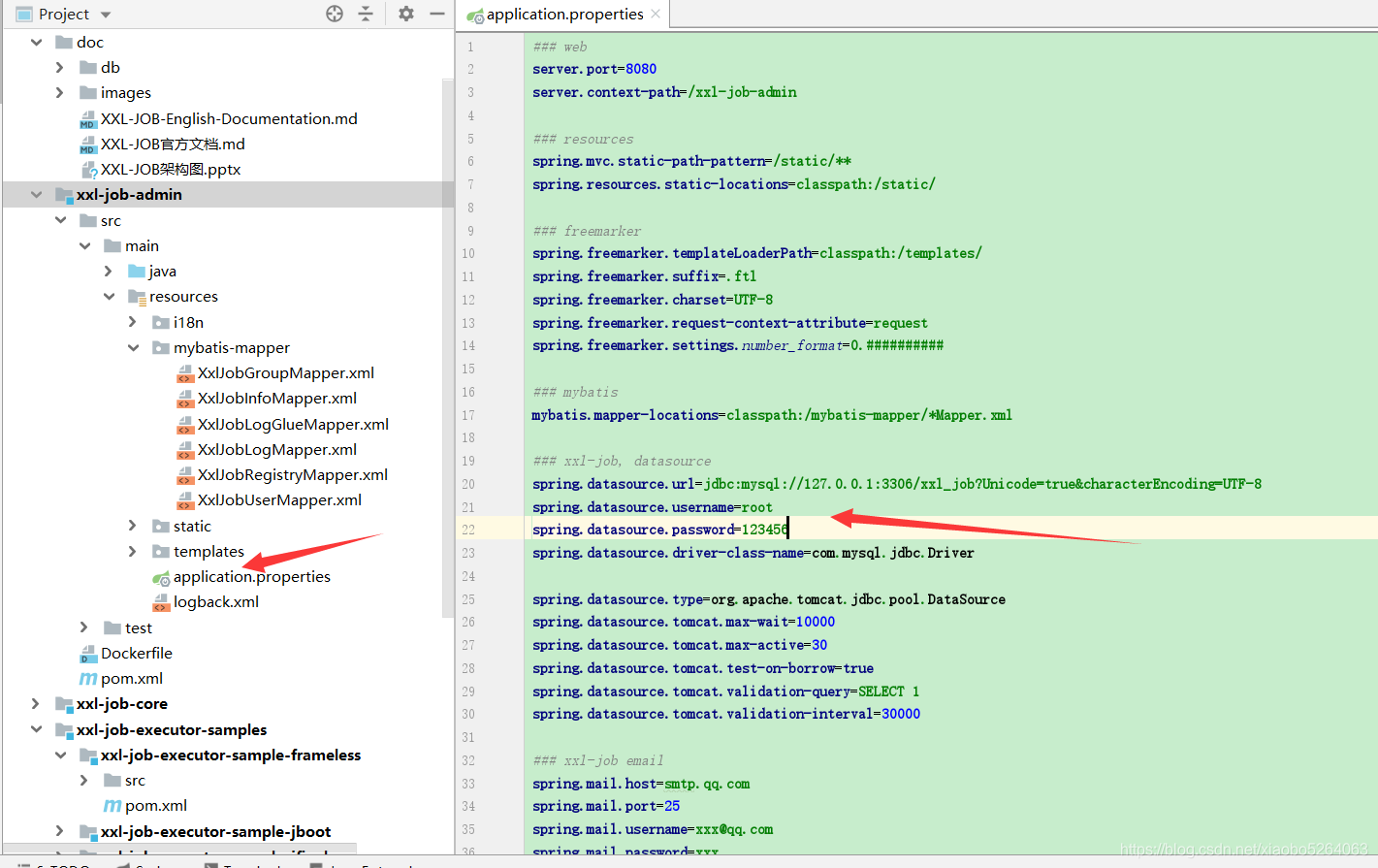This screenshot has height=868, width=1378.
Task: Click the XxlJobGroupMapper.xml file icon
Action: point(185,373)
